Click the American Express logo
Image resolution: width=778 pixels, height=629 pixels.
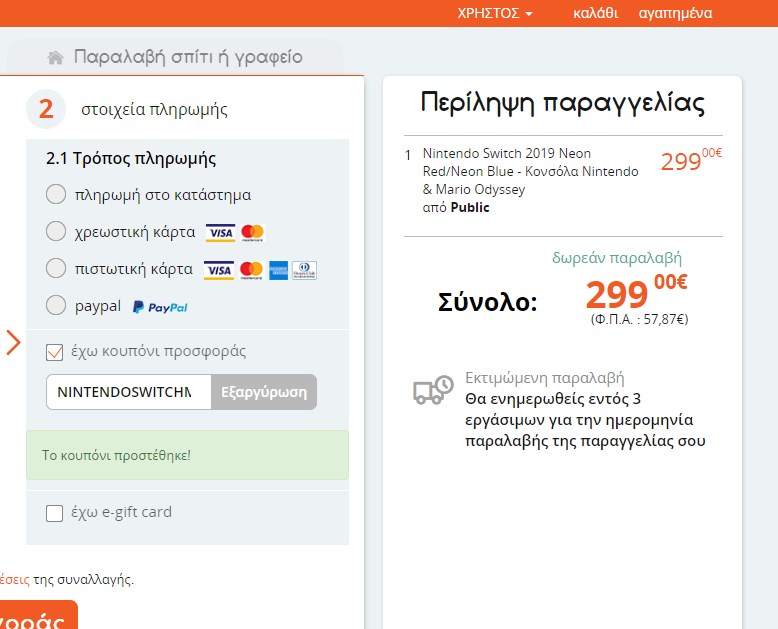tap(278, 270)
